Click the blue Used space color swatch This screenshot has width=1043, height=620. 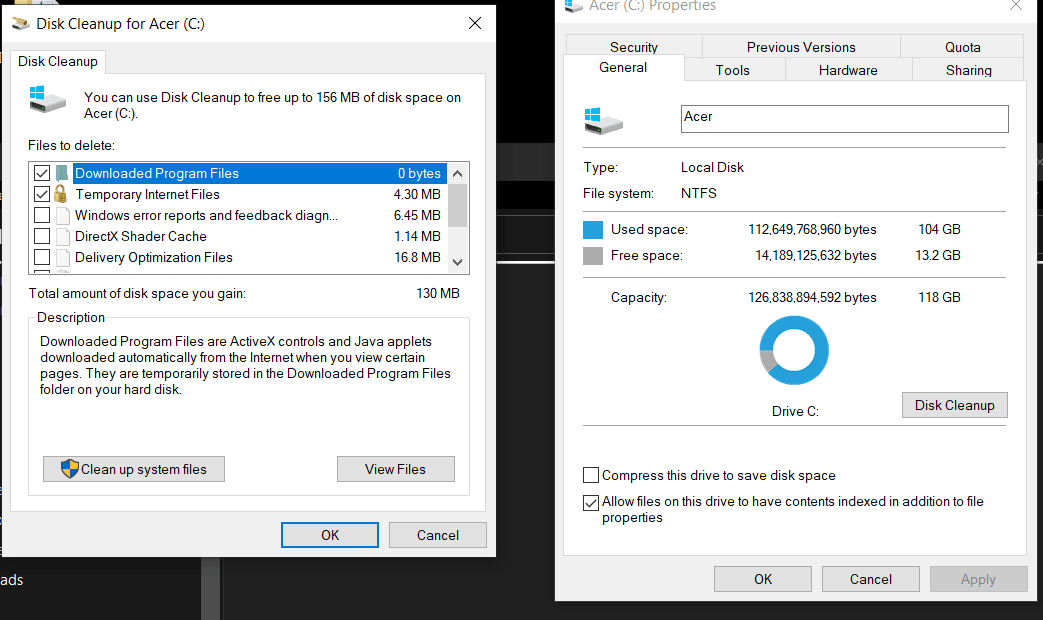(591, 229)
